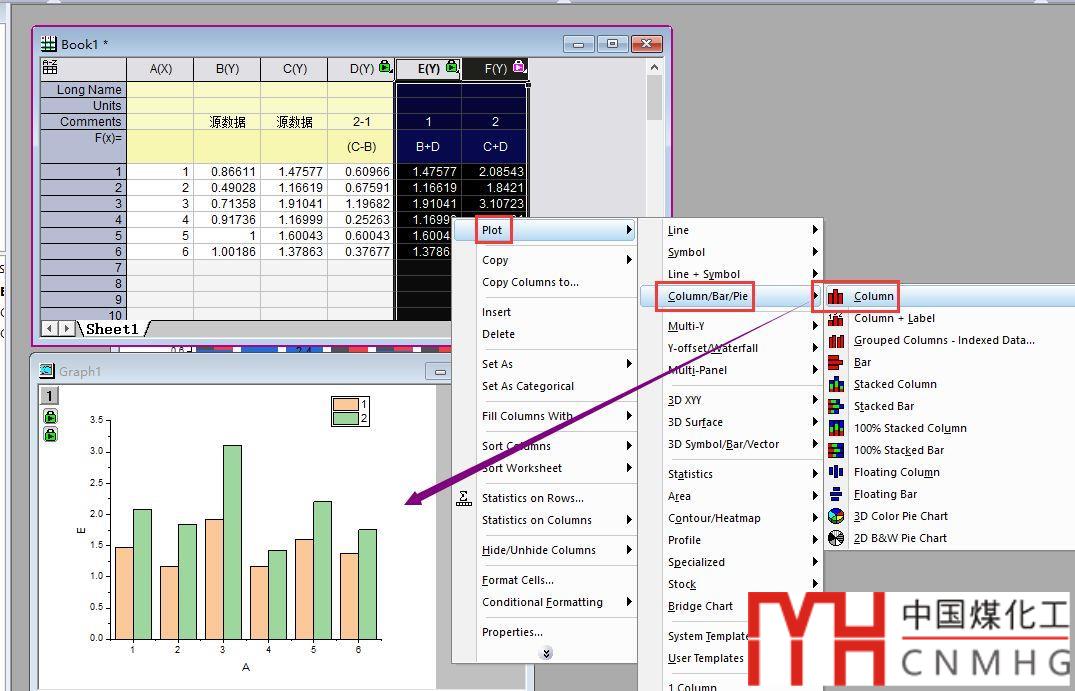The height and width of the screenshot is (691, 1075).
Task: Select the Stacked Bar icon
Action: [x=835, y=406]
